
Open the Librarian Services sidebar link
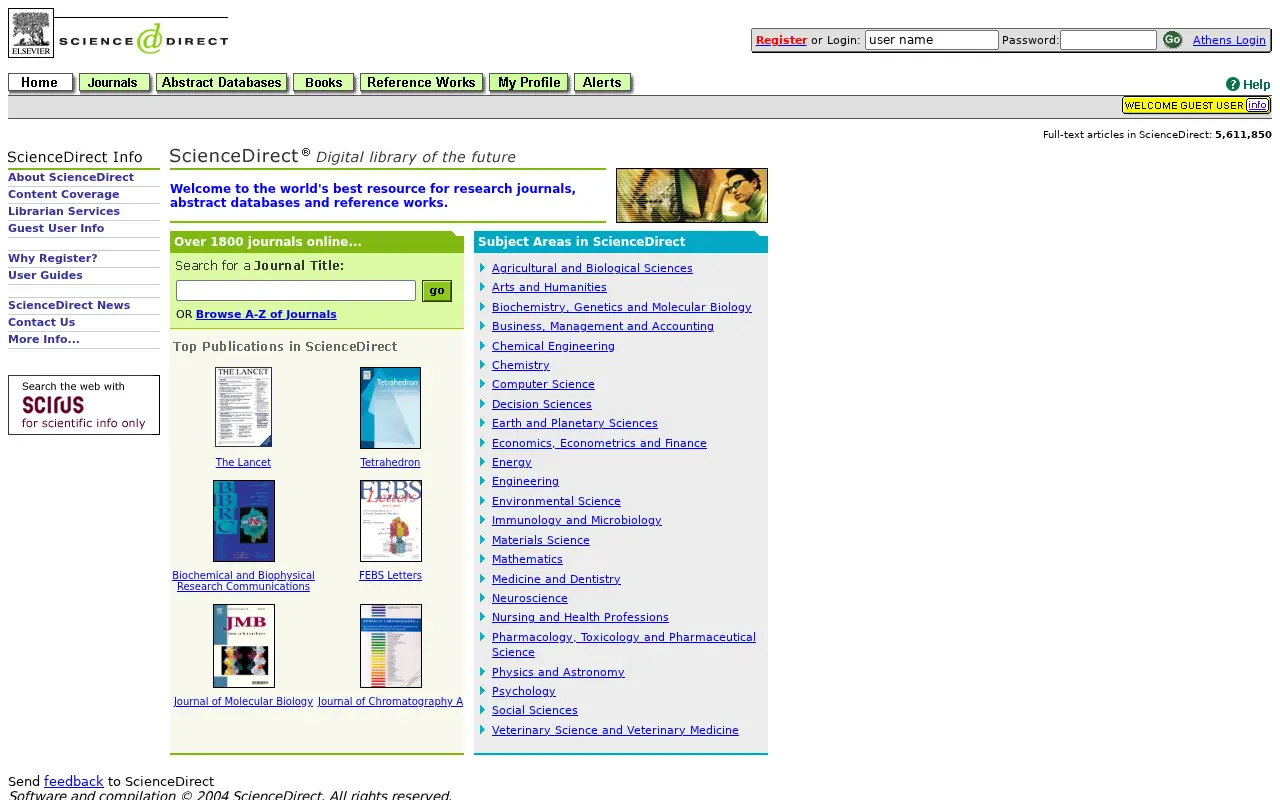tap(64, 211)
